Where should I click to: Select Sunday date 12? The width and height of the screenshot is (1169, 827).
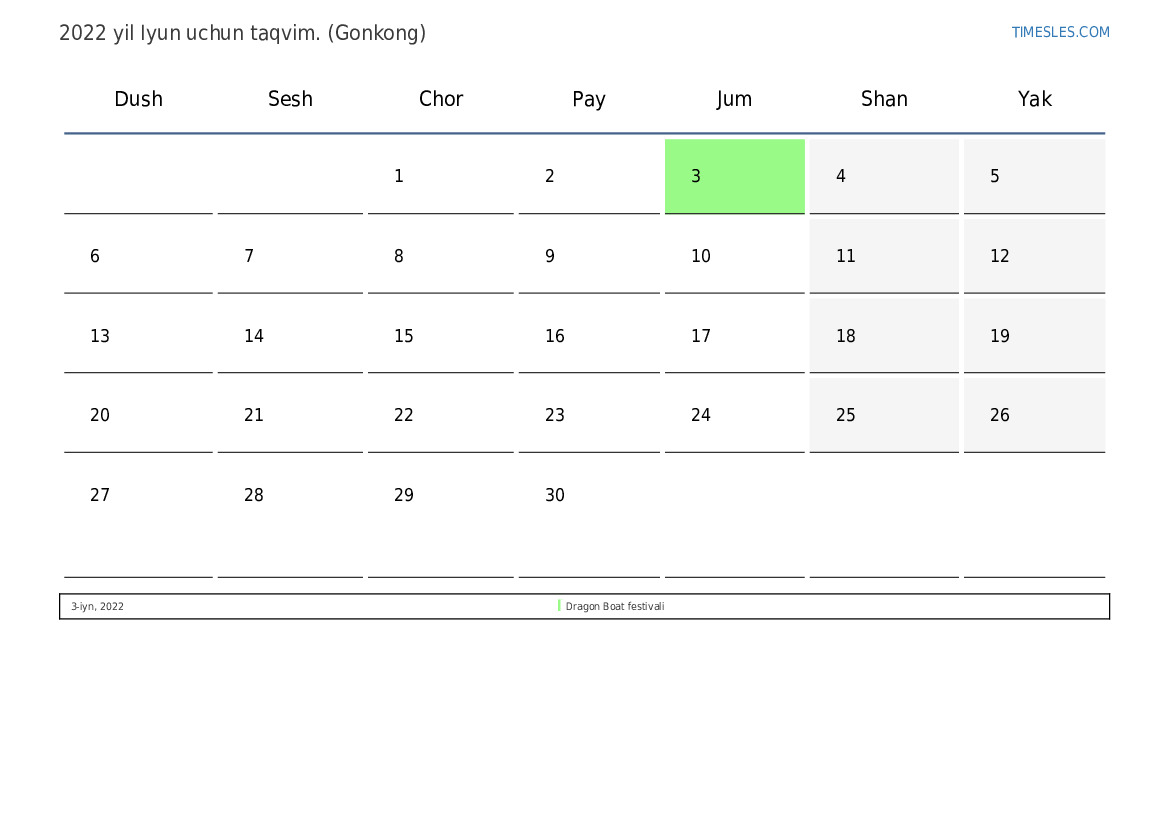point(1035,256)
